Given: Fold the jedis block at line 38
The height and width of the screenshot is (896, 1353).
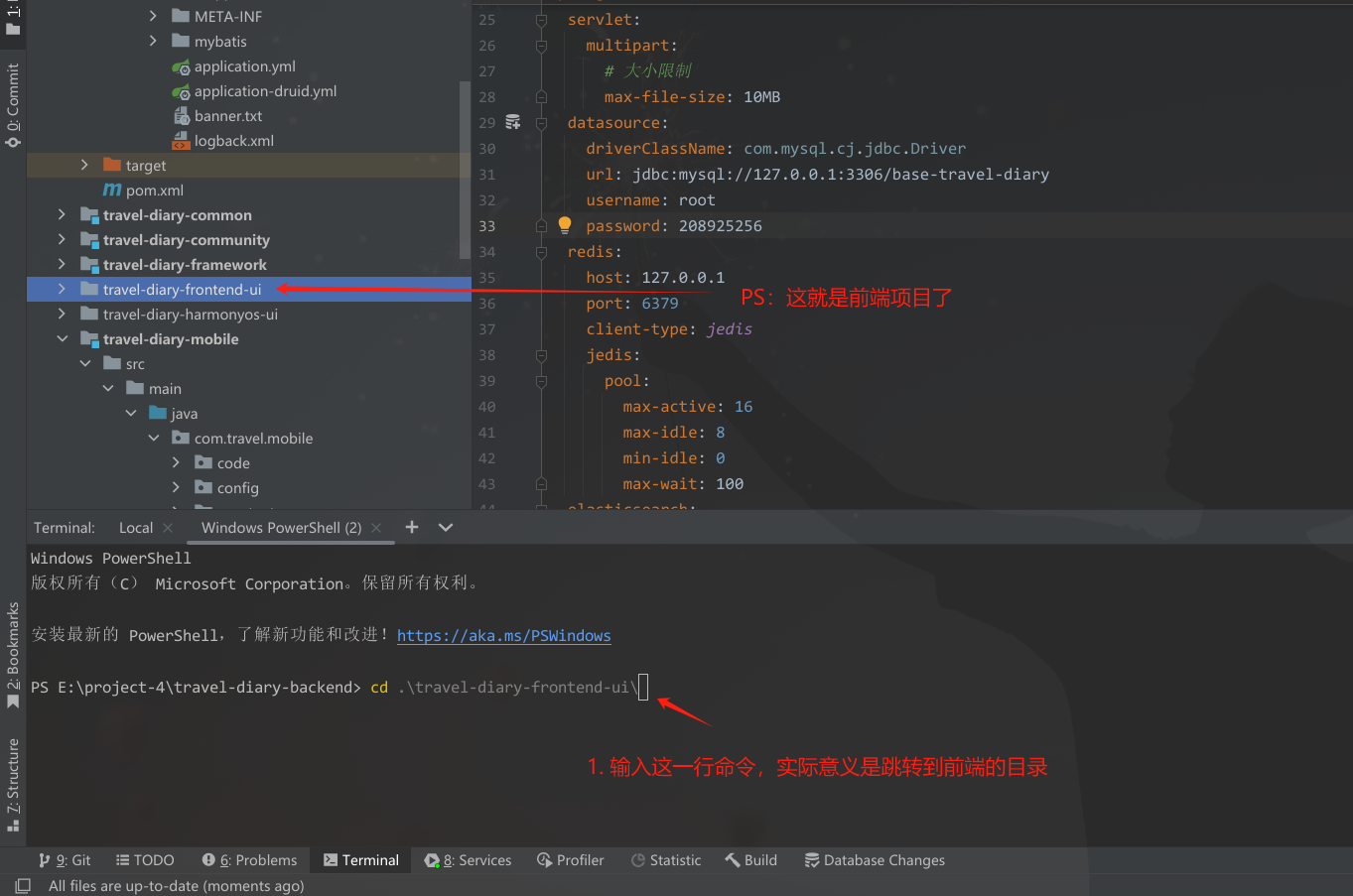Looking at the screenshot, I should click(x=541, y=355).
